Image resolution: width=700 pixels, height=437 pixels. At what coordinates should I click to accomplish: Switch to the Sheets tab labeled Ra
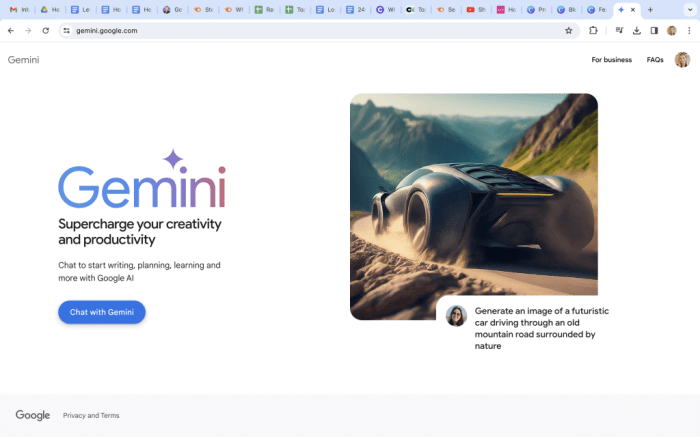pos(263,9)
